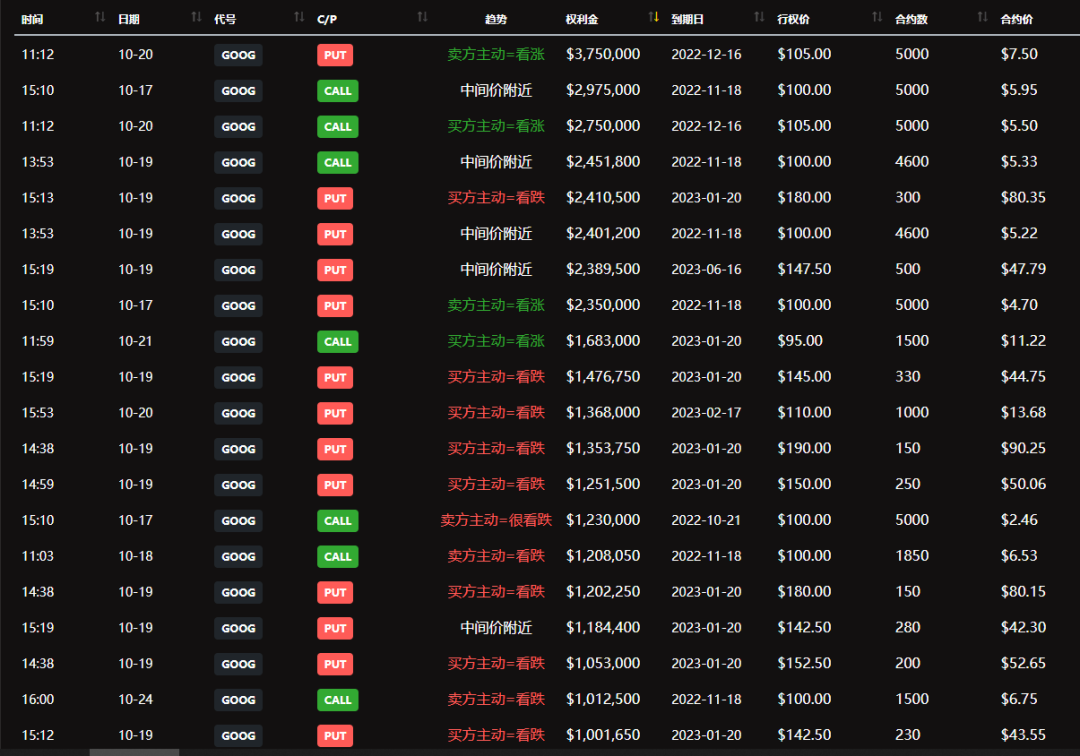Viewport: 1080px width, 756px height.
Task: Select the premium value $3,750,000
Action: click(603, 54)
